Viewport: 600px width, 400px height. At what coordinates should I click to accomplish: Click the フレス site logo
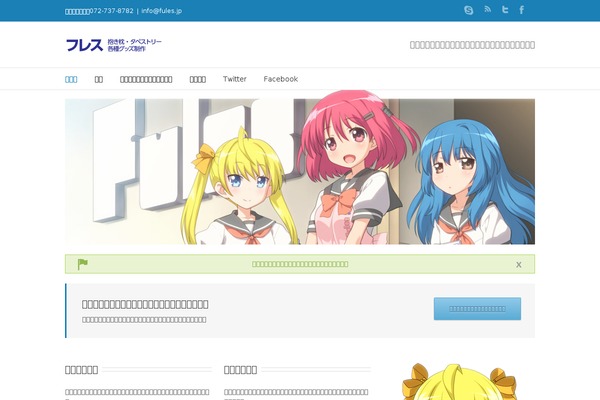(114, 45)
